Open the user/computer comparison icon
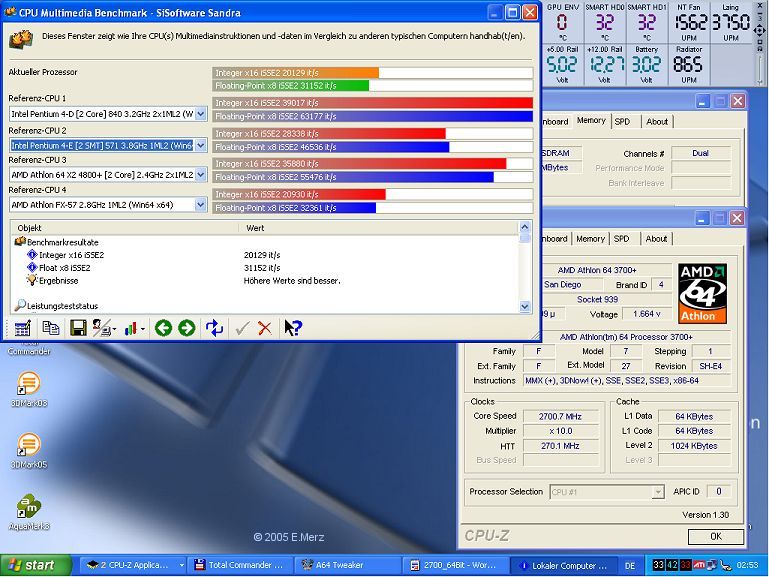The image size is (769, 577). coord(101,328)
